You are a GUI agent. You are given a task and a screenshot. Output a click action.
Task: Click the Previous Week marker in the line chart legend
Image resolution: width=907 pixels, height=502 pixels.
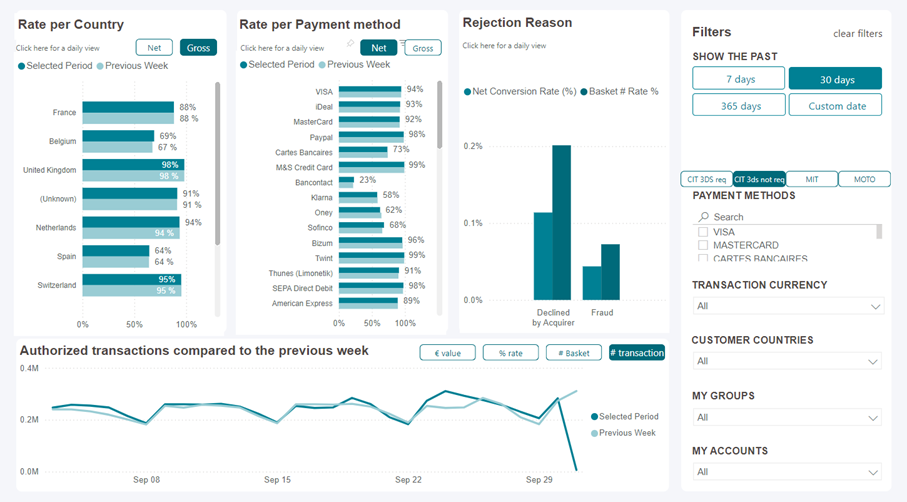[x=594, y=433]
